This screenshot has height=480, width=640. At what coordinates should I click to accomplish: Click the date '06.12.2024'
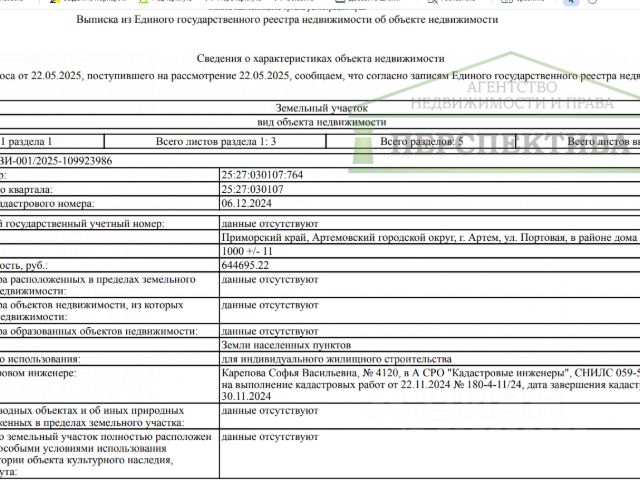(246, 203)
